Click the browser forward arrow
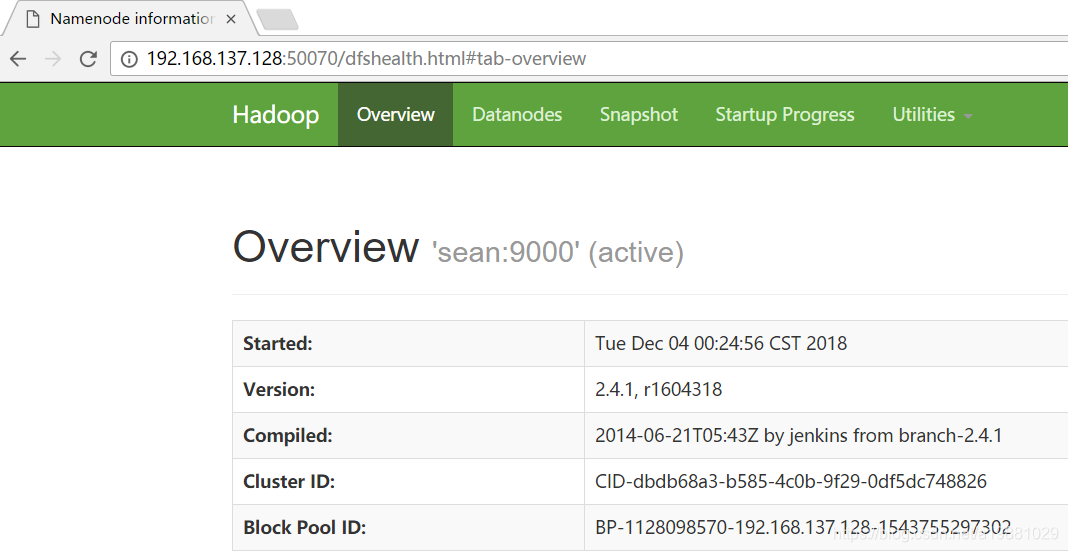The width and height of the screenshot is (1068, 552). [x=52, y=59]
